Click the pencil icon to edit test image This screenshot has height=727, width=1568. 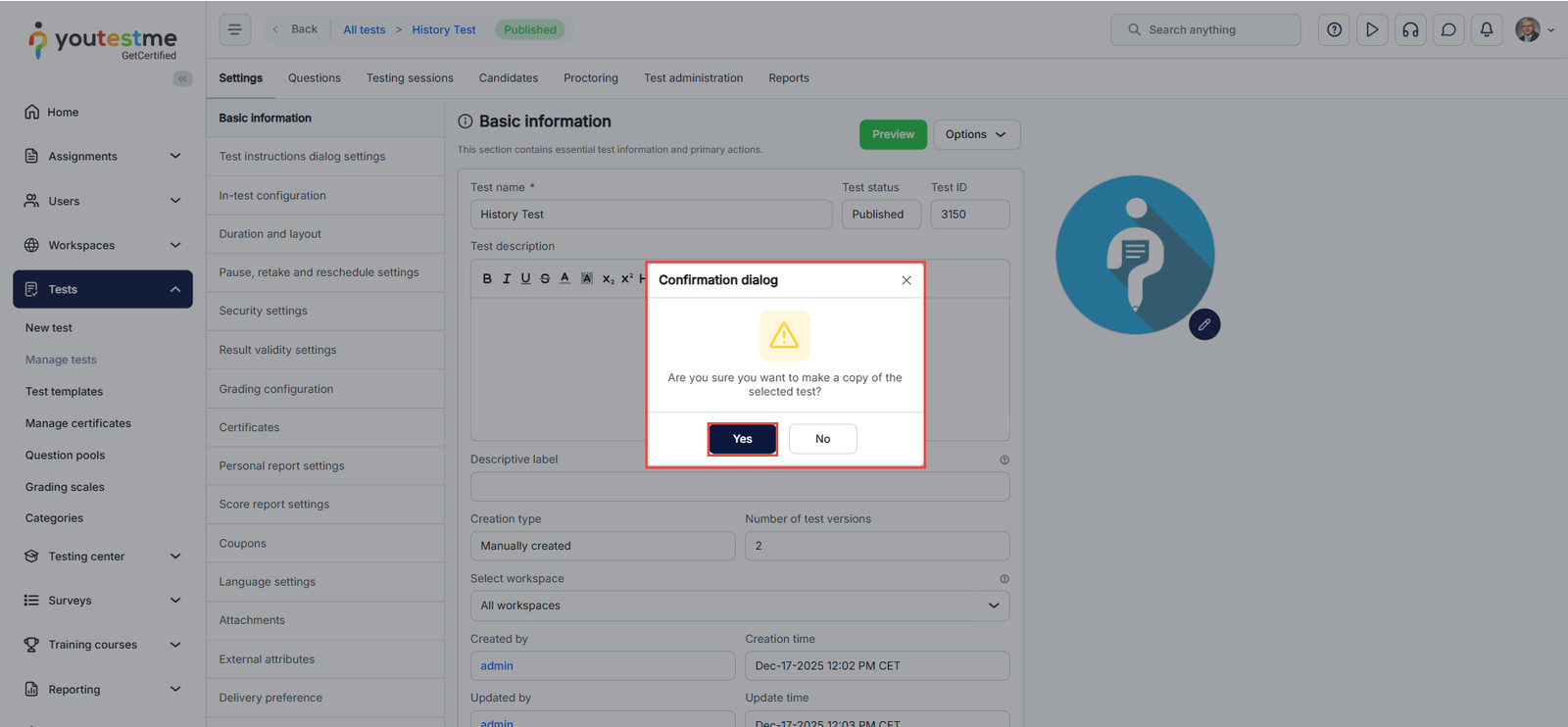(1204, 324)
